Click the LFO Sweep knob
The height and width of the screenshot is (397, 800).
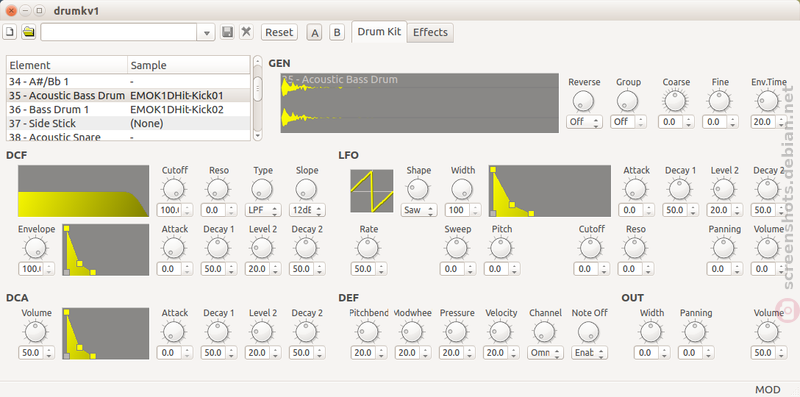pos(457,249)
